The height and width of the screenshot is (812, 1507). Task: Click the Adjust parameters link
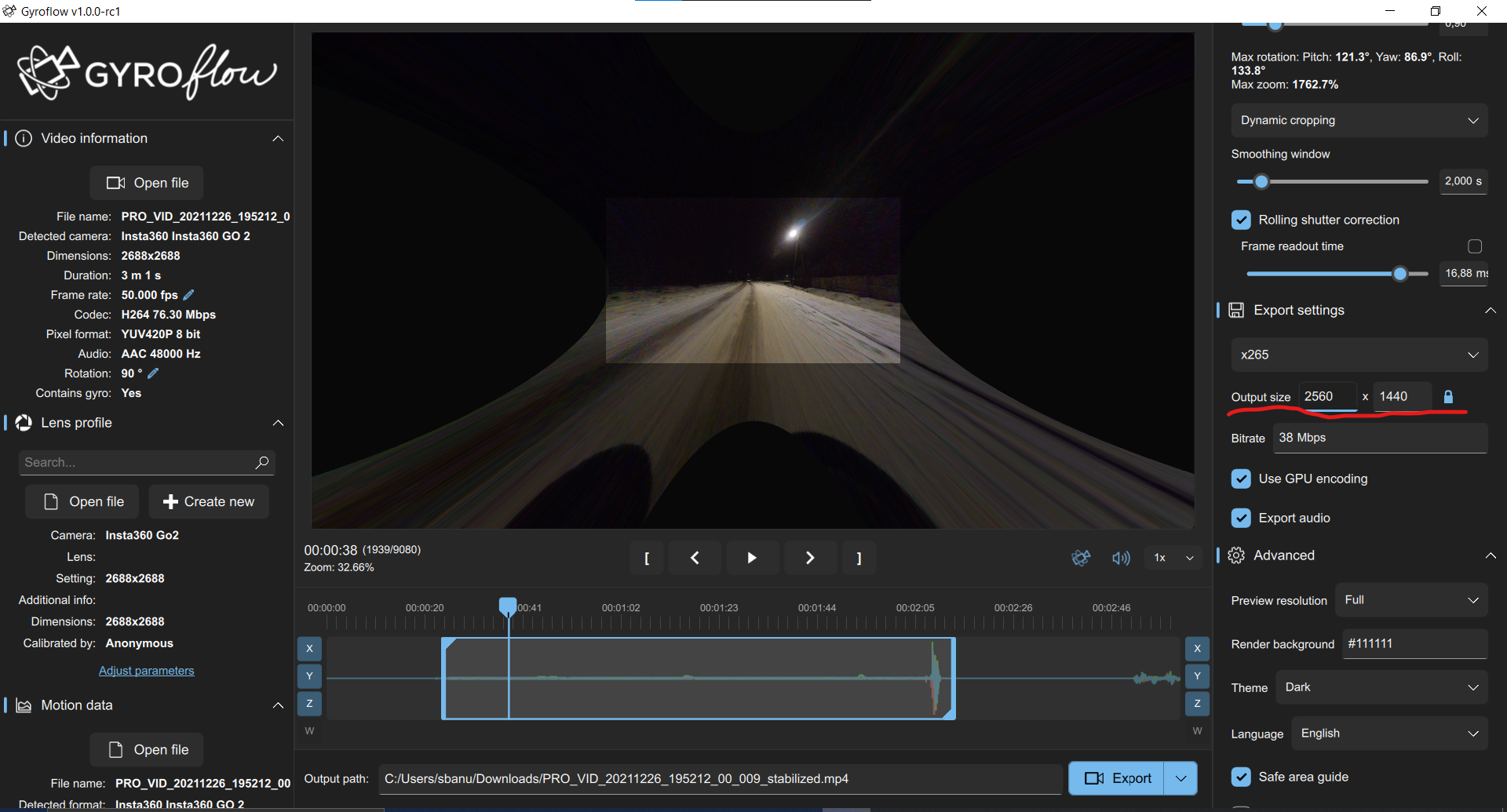pyautogui.click(x=146, y=670)
